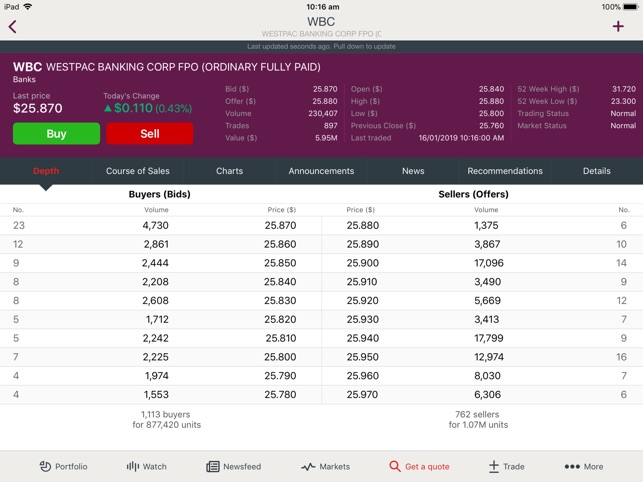Viewport: 643px width, 482px height.
Task: Open the Watch list icon
Action: (x=132, y=466)
